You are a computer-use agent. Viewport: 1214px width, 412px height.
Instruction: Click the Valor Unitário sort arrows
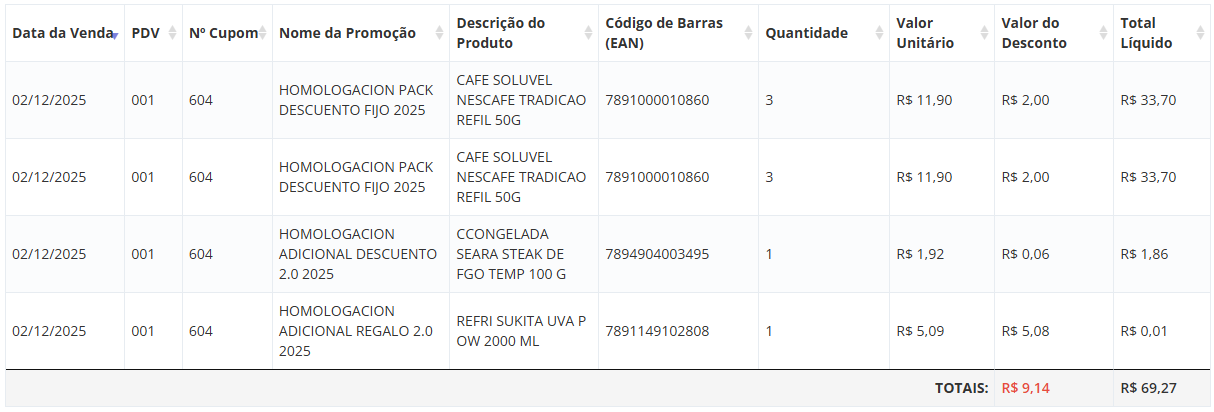point(984,33)
